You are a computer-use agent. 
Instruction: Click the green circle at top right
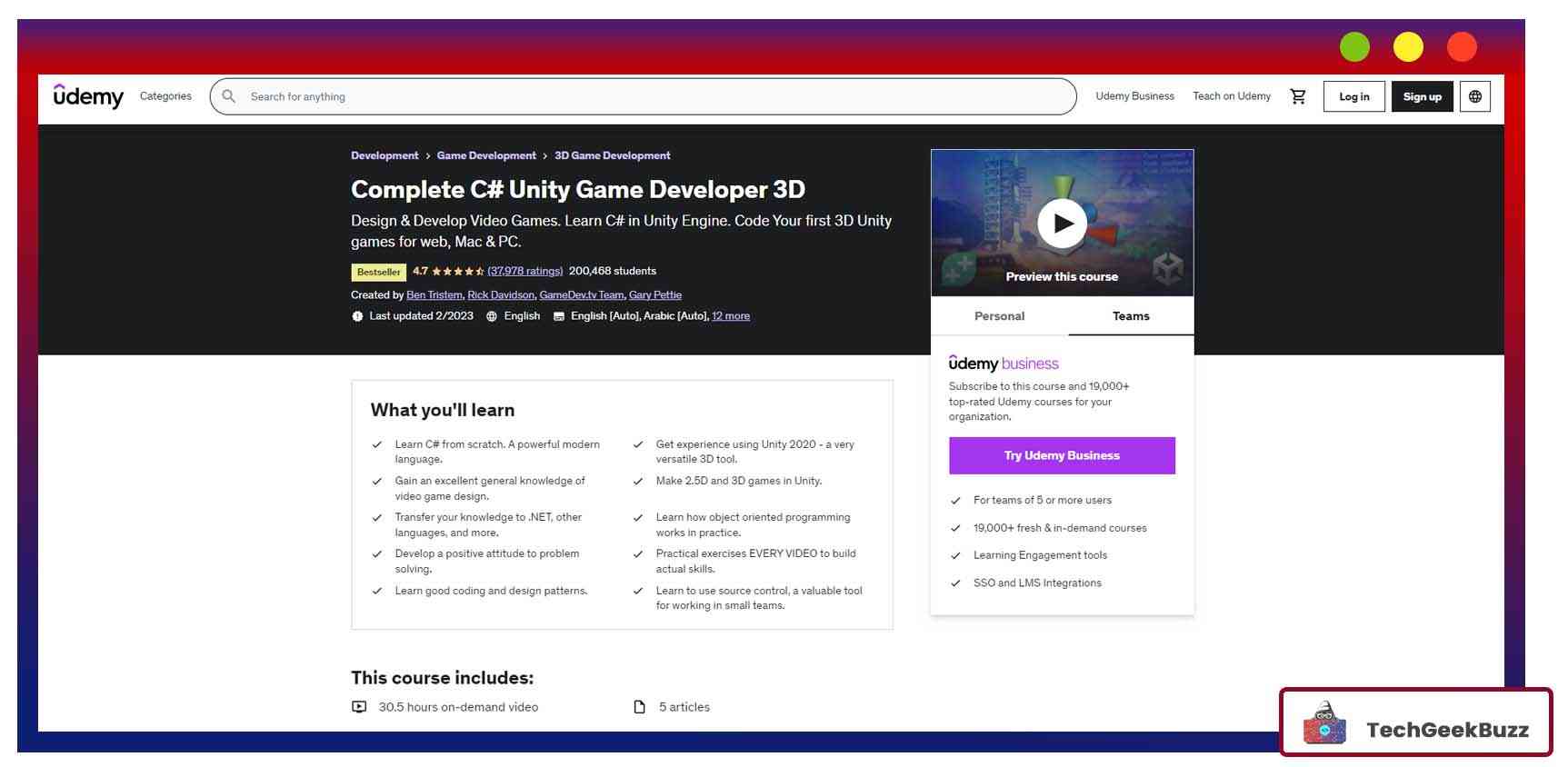coord(1353,47)
